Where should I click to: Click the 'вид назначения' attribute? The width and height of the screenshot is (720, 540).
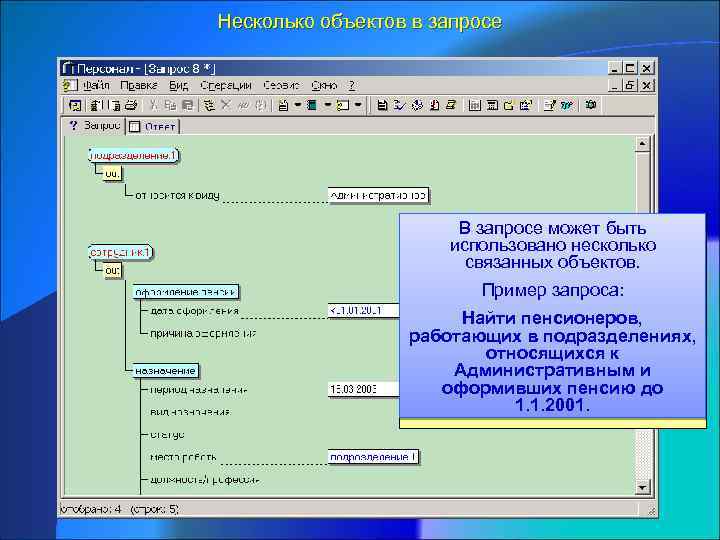[190, 412]
